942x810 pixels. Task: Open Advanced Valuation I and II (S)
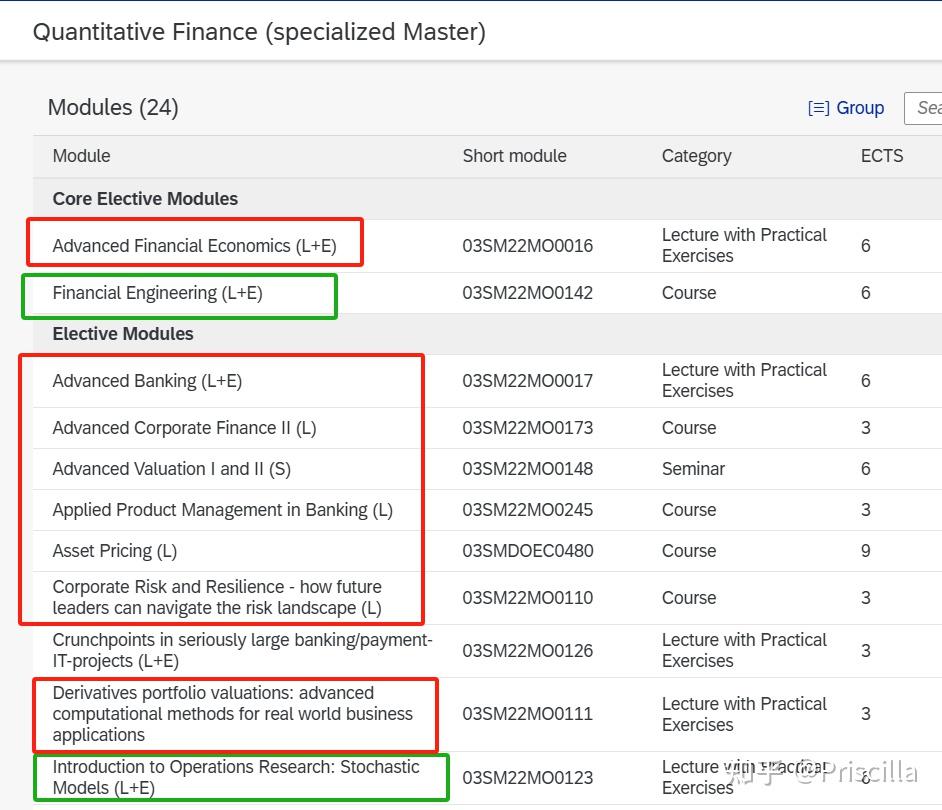click(x=171, y=469)
